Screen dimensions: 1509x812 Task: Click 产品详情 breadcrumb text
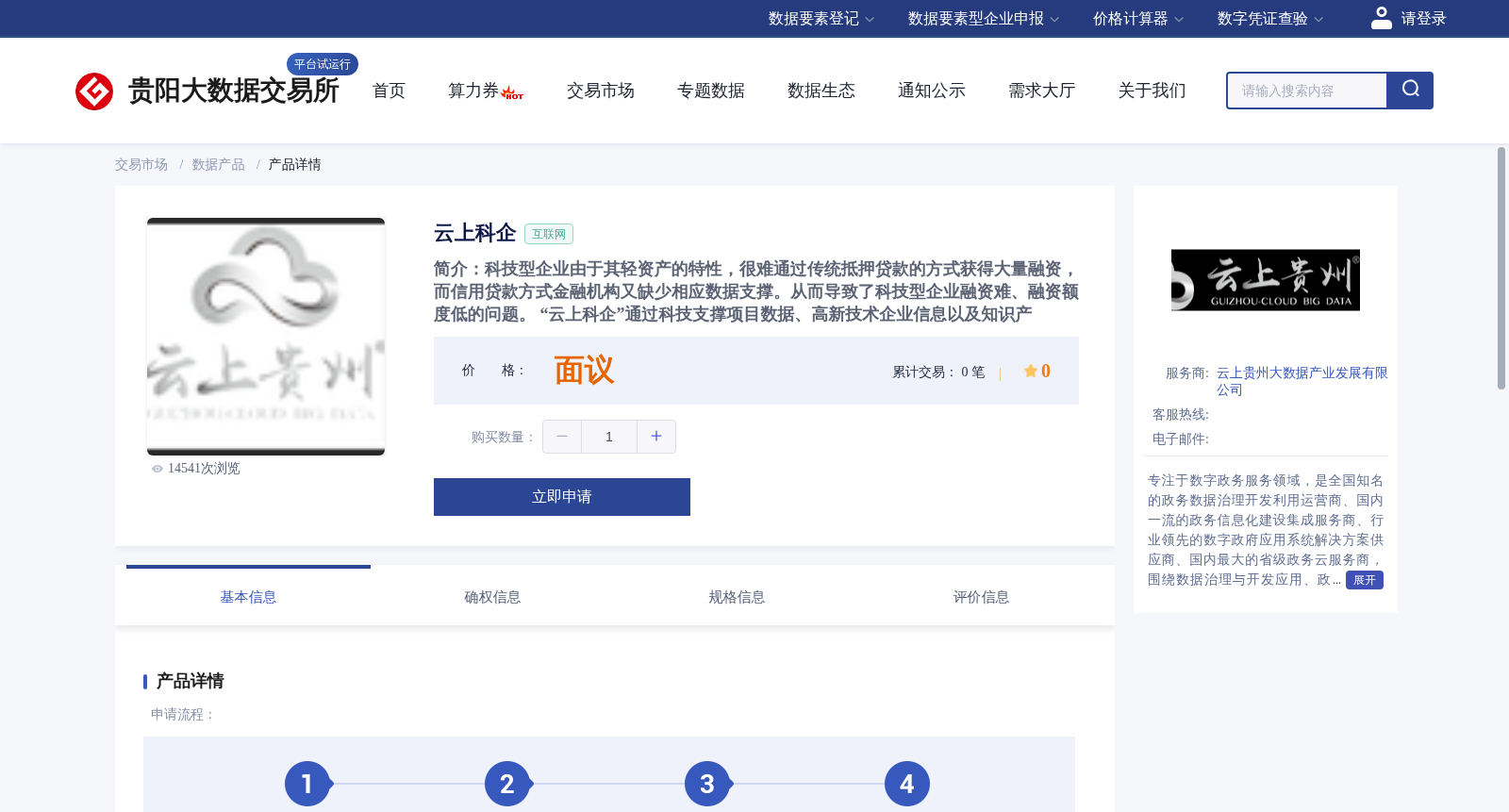coord(294,165)
